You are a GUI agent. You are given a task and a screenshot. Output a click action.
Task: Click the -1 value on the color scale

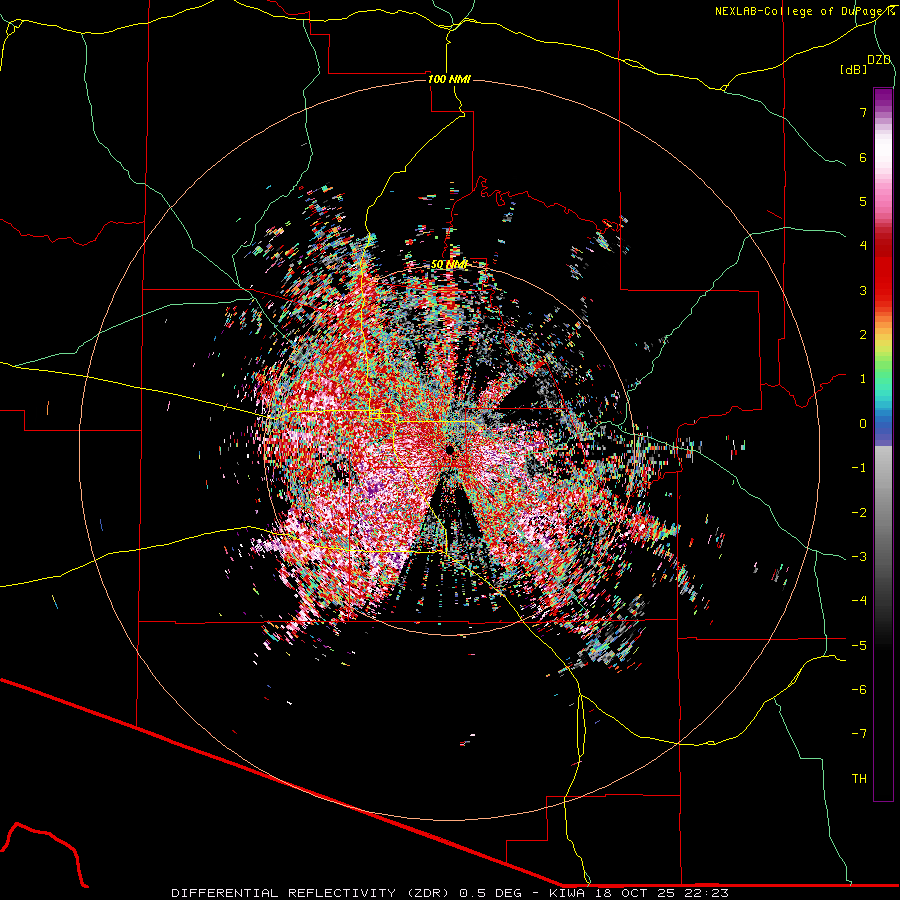point(859,468)
